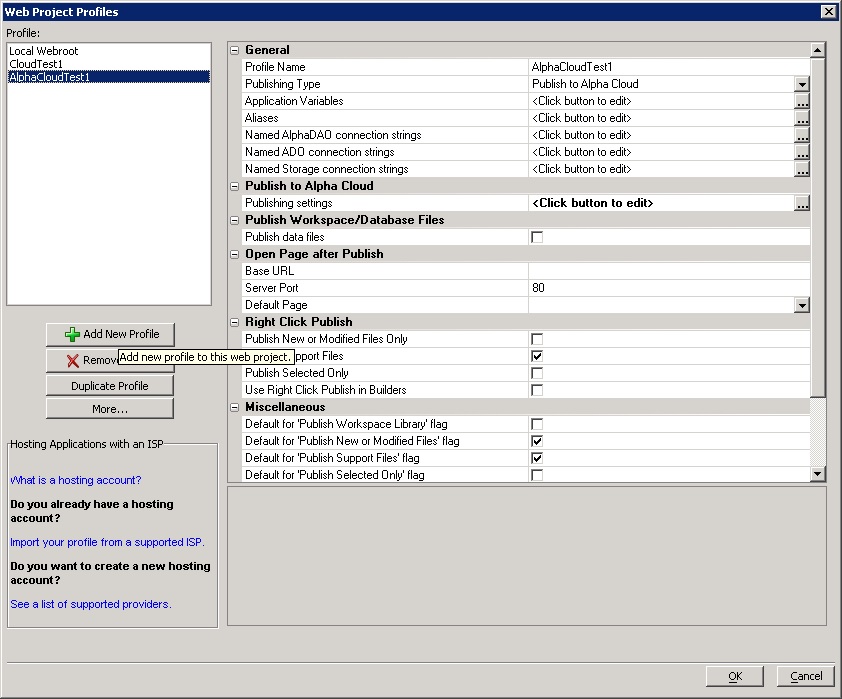This screenshot has width=842, height=699.
Task: Open editor for Named Storage connection strings
Action: pyautogui.click(x=802, y=169)
